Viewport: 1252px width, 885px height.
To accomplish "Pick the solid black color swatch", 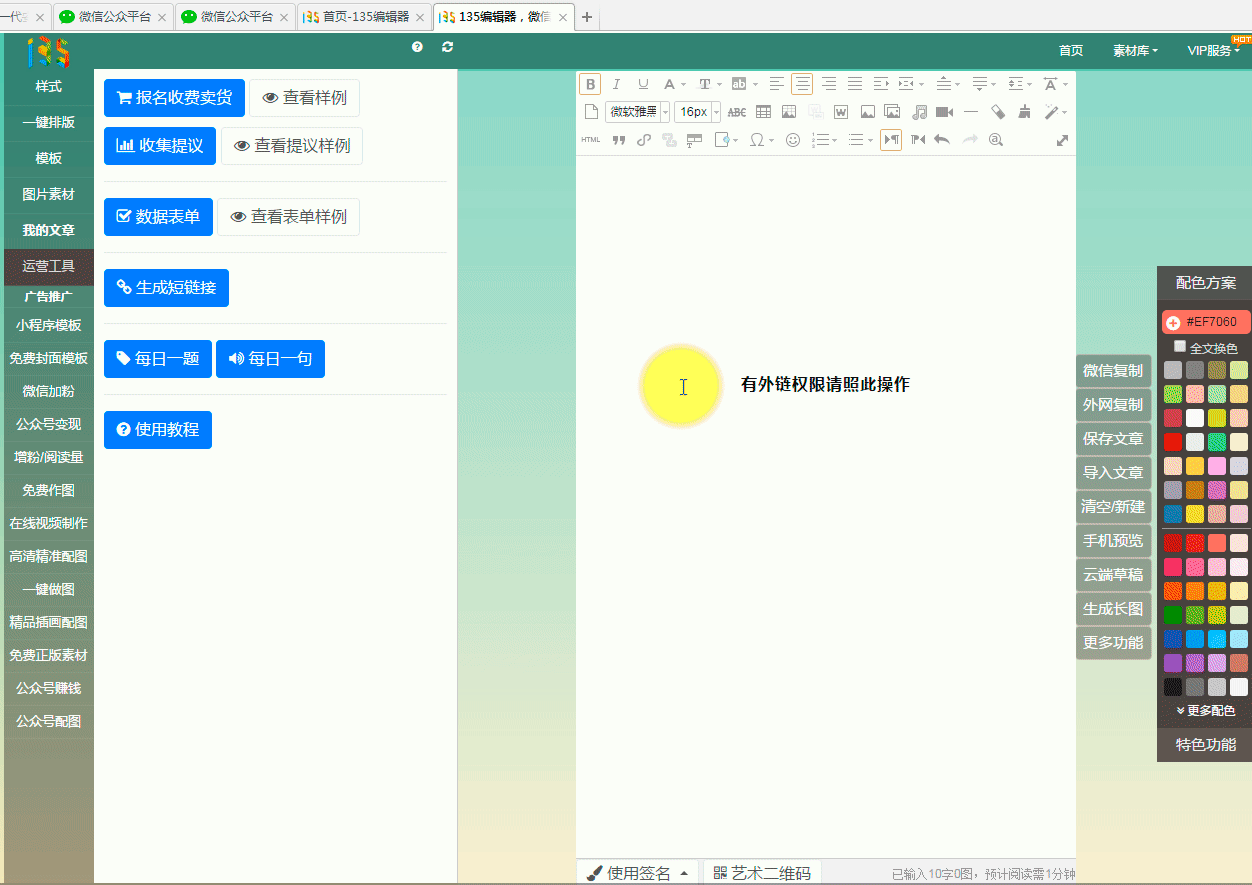I will click(1173, 687).
